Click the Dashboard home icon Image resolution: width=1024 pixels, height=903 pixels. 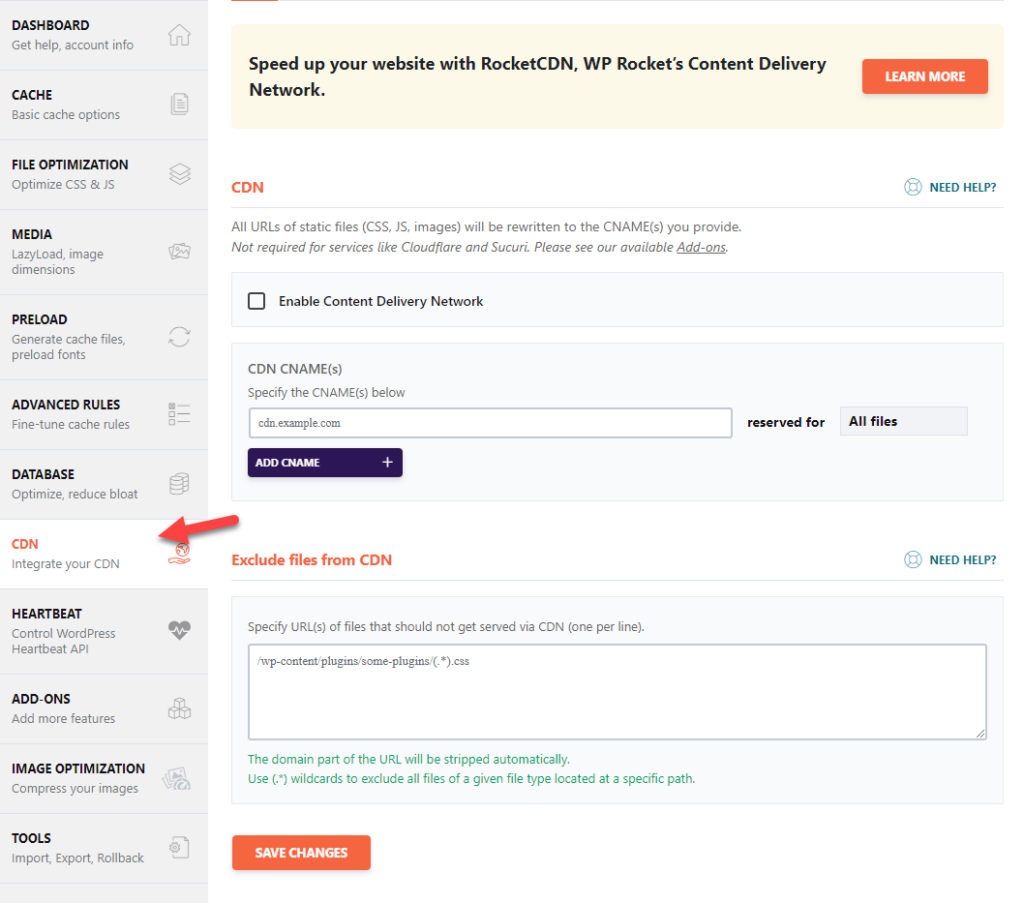pyautogui.click(x=179, y=35)
